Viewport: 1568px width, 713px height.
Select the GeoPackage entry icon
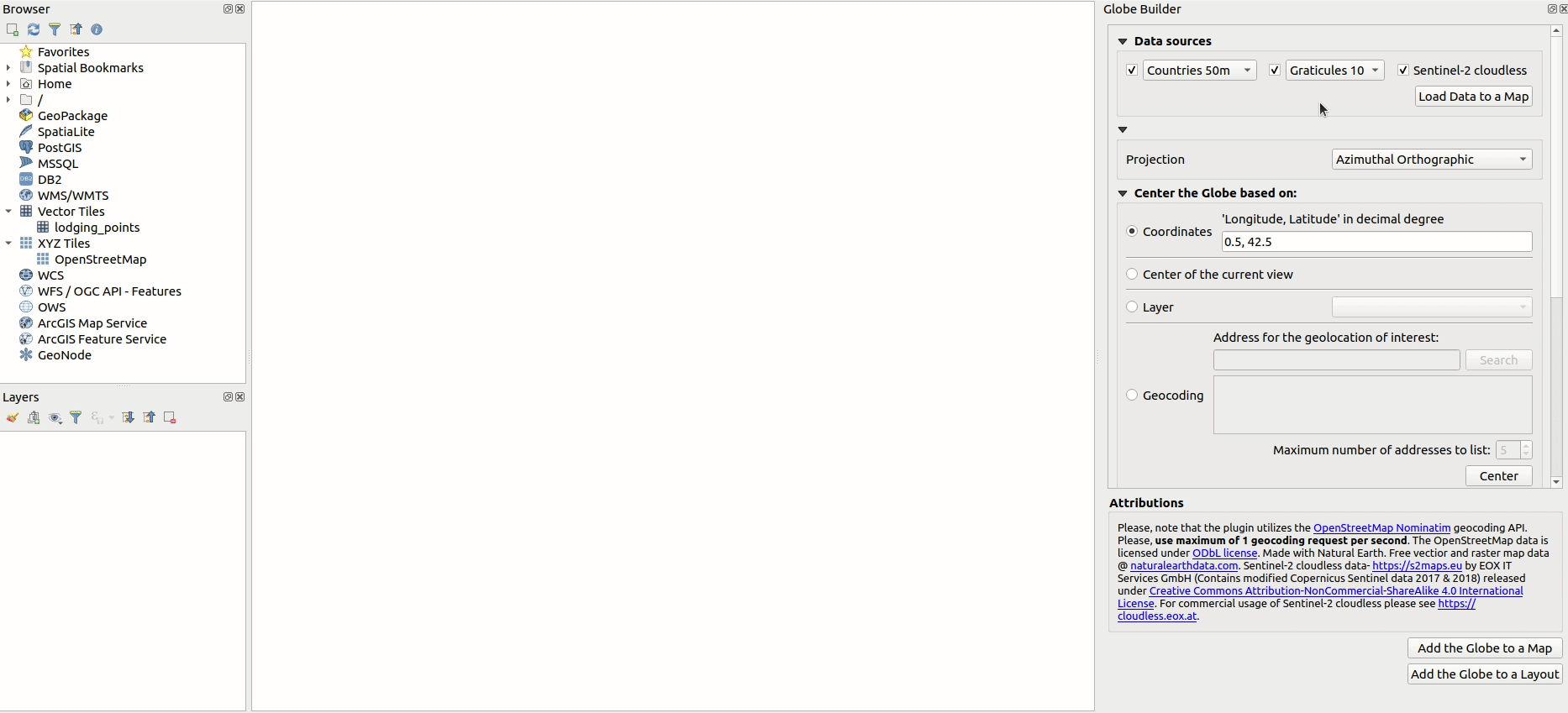click(26, 116)
